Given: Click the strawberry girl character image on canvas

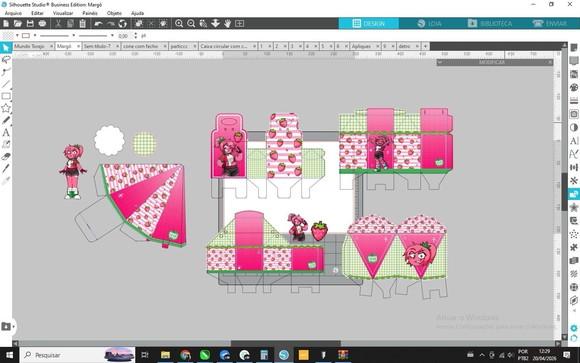Looking at the screenshot, I should (73, 171).
